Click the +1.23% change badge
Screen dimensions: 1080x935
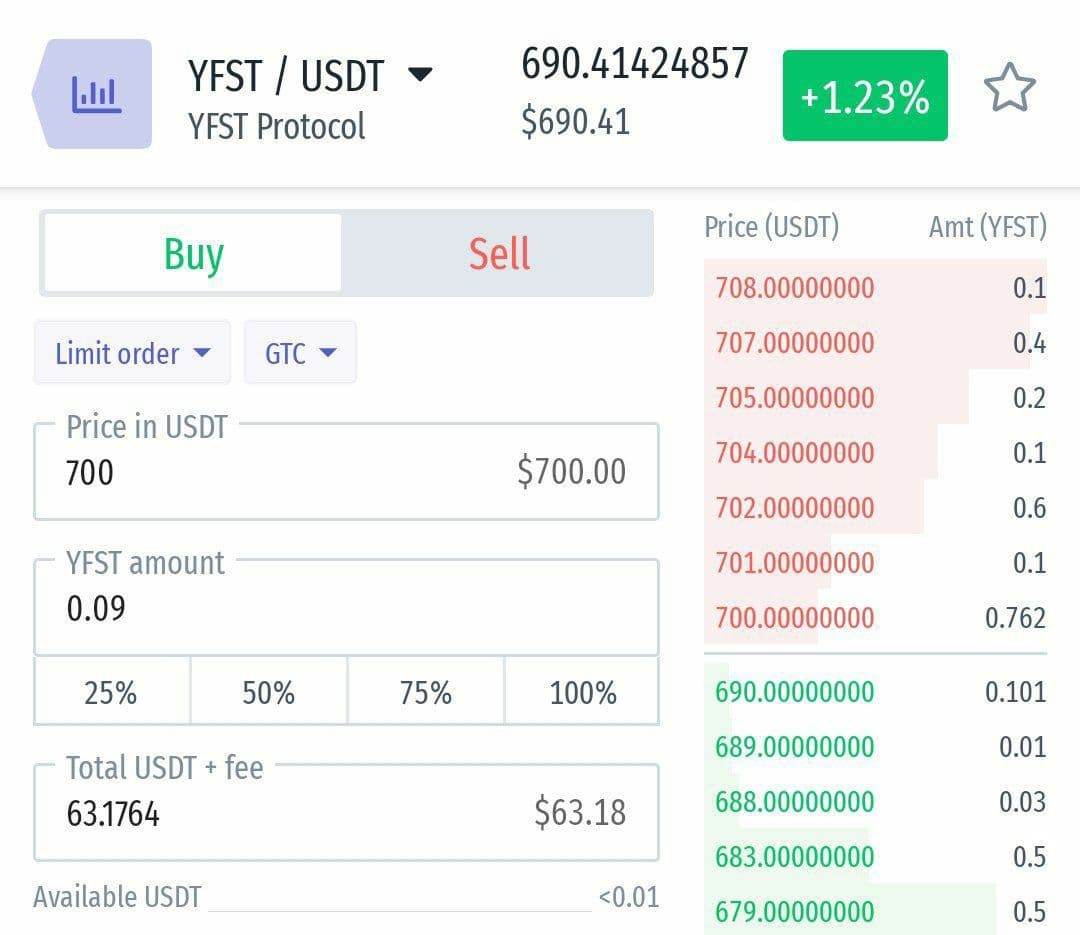coord(865,96)
